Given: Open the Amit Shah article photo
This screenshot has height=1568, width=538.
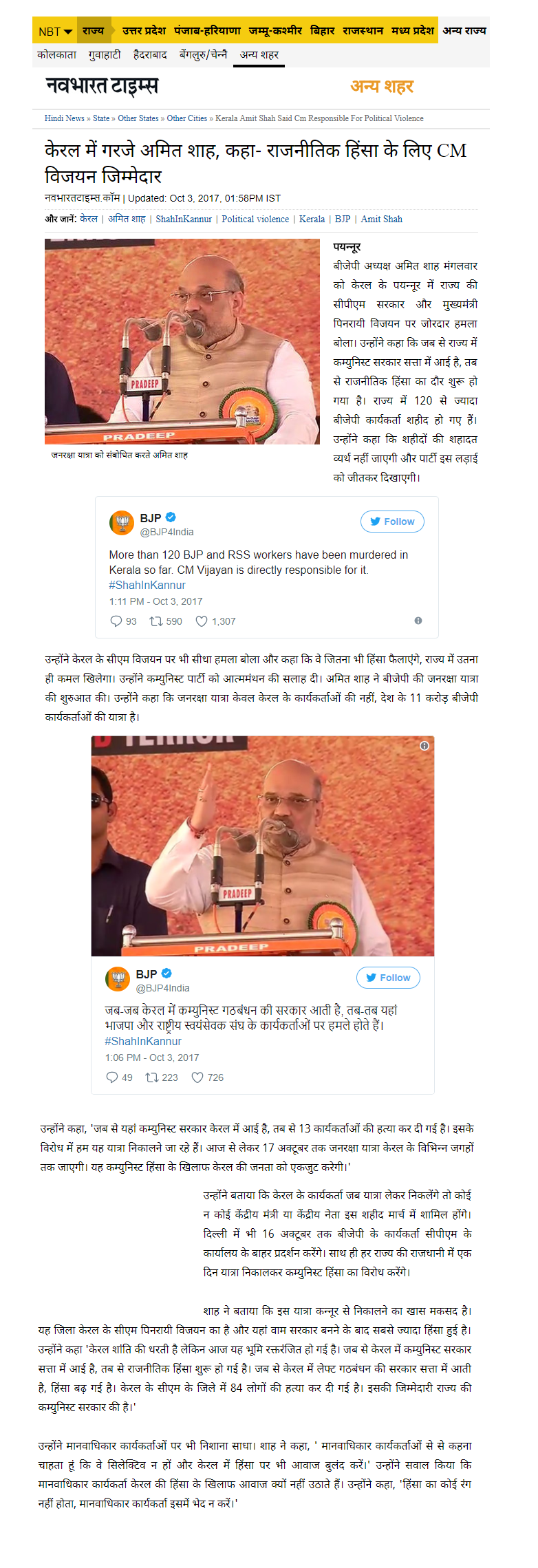Looking at the screenshot, I should [182, 341].
